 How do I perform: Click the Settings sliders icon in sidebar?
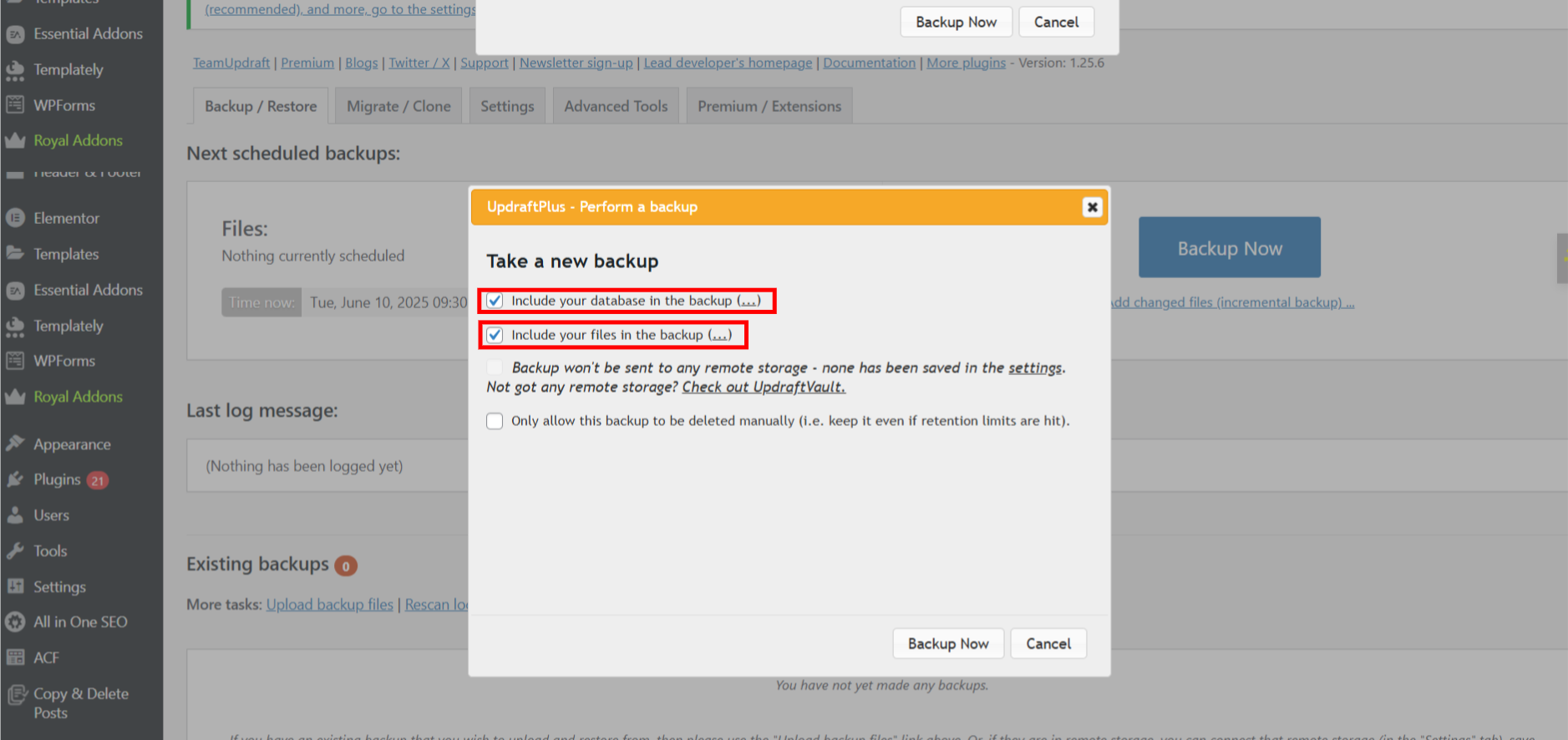point(15,586)
